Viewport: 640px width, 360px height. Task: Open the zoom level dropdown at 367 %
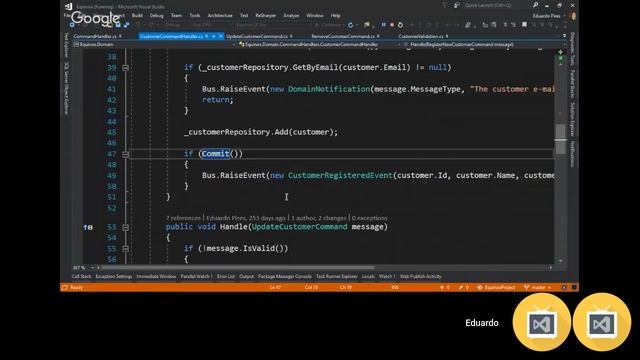coord(92,268)
